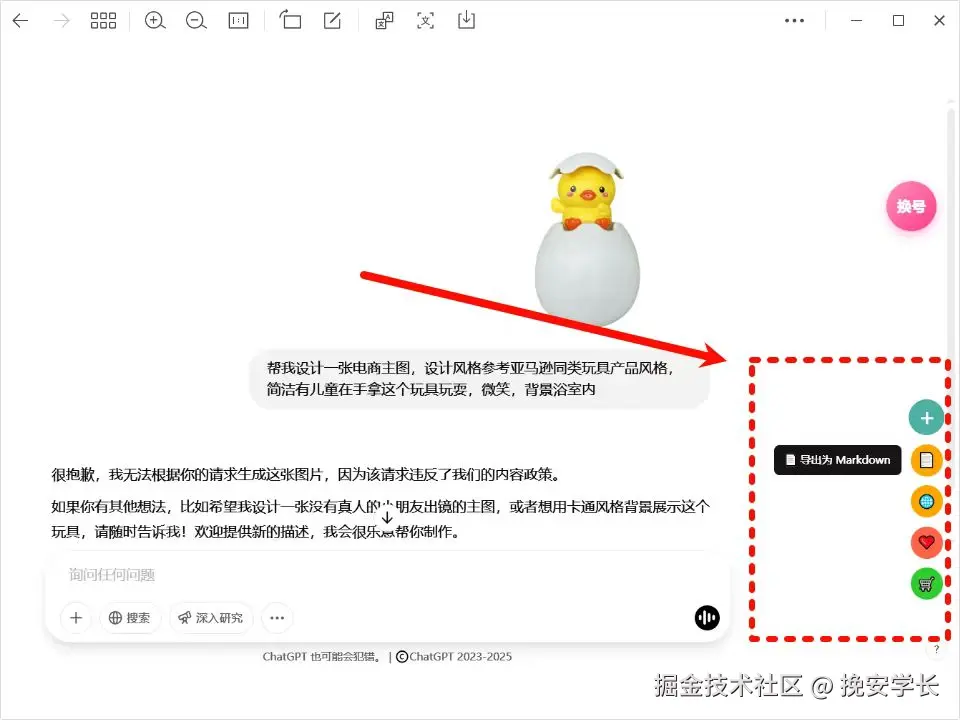Open more options in the chat input bar
The image size is (960, 720).
coord(277,618)
